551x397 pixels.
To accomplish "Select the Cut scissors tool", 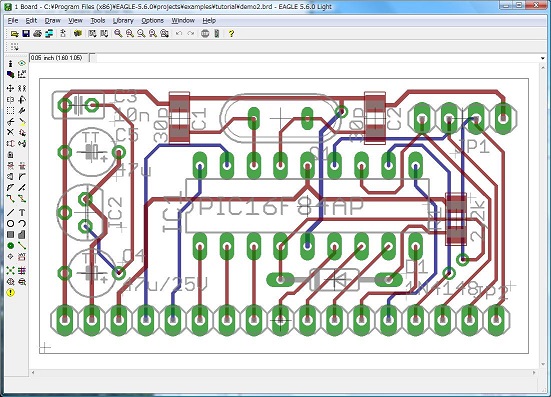I will [x=11, y=122].
